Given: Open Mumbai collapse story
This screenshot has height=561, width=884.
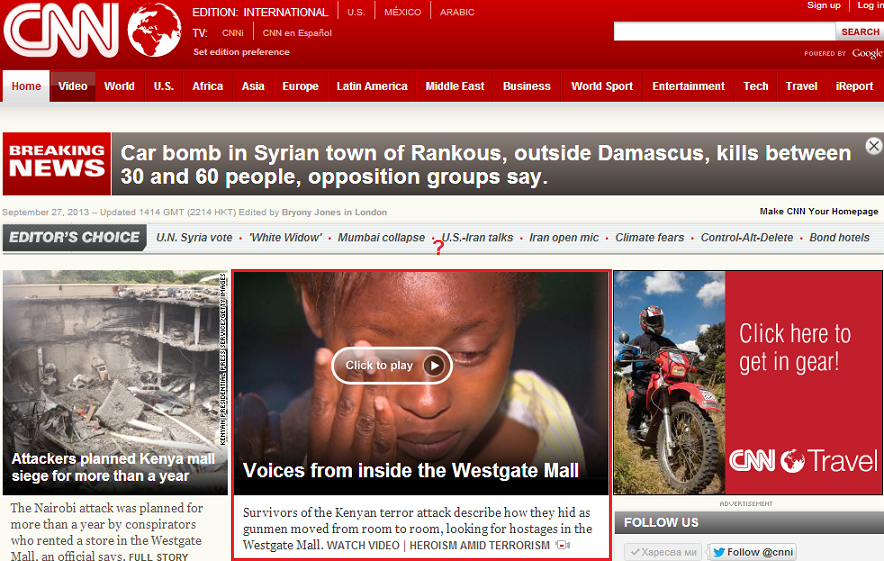Looking at the screenshot, I should click(381, 237).
